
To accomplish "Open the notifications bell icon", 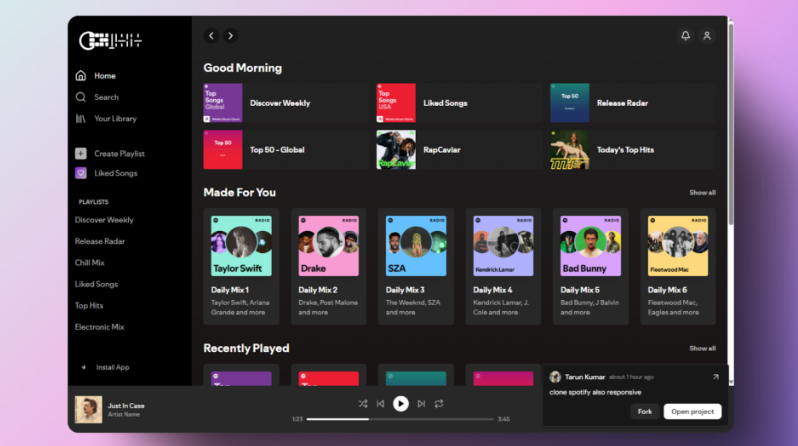I will [x=685, y=36].
